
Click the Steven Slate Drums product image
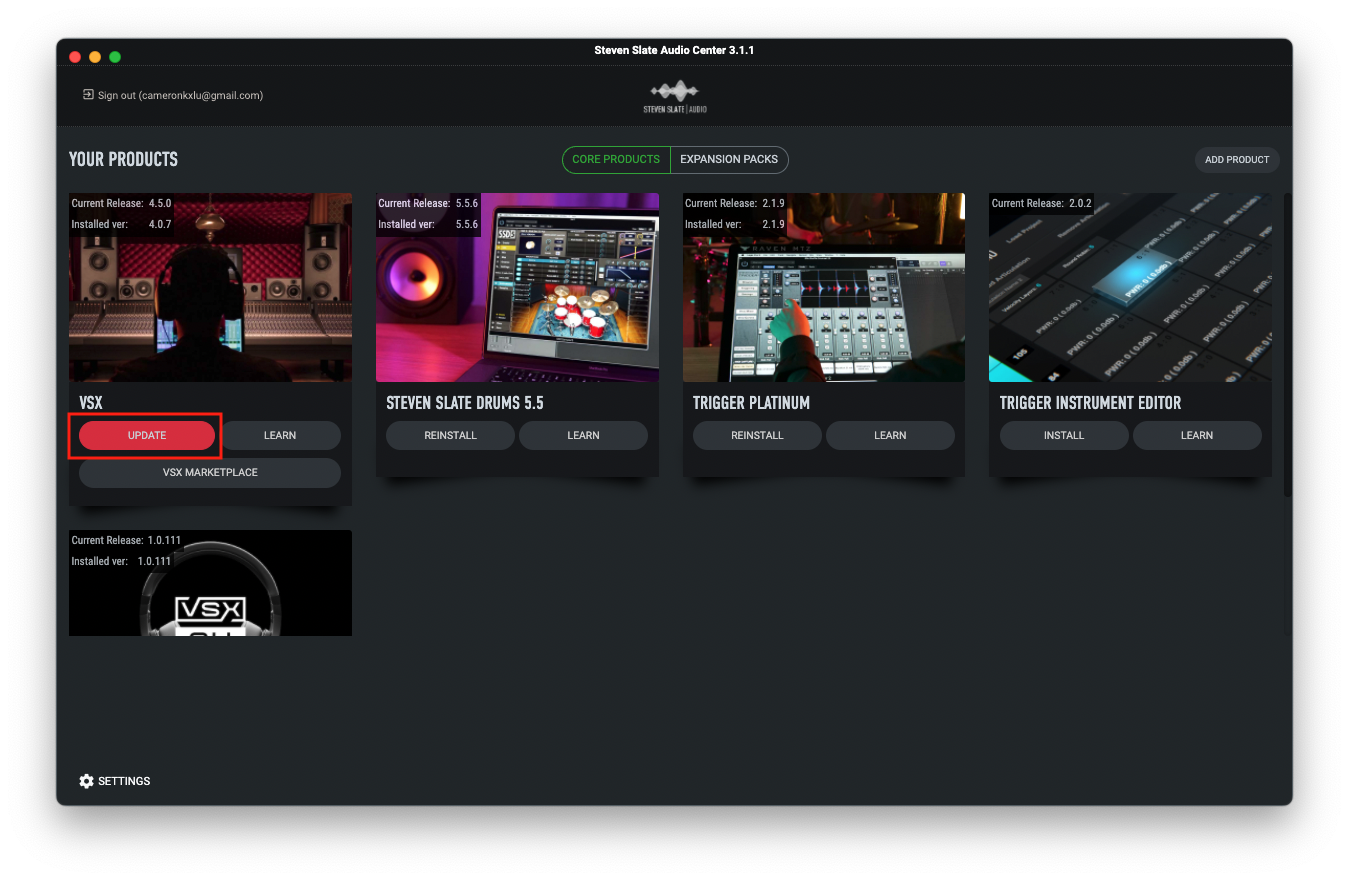coord(517,288)
